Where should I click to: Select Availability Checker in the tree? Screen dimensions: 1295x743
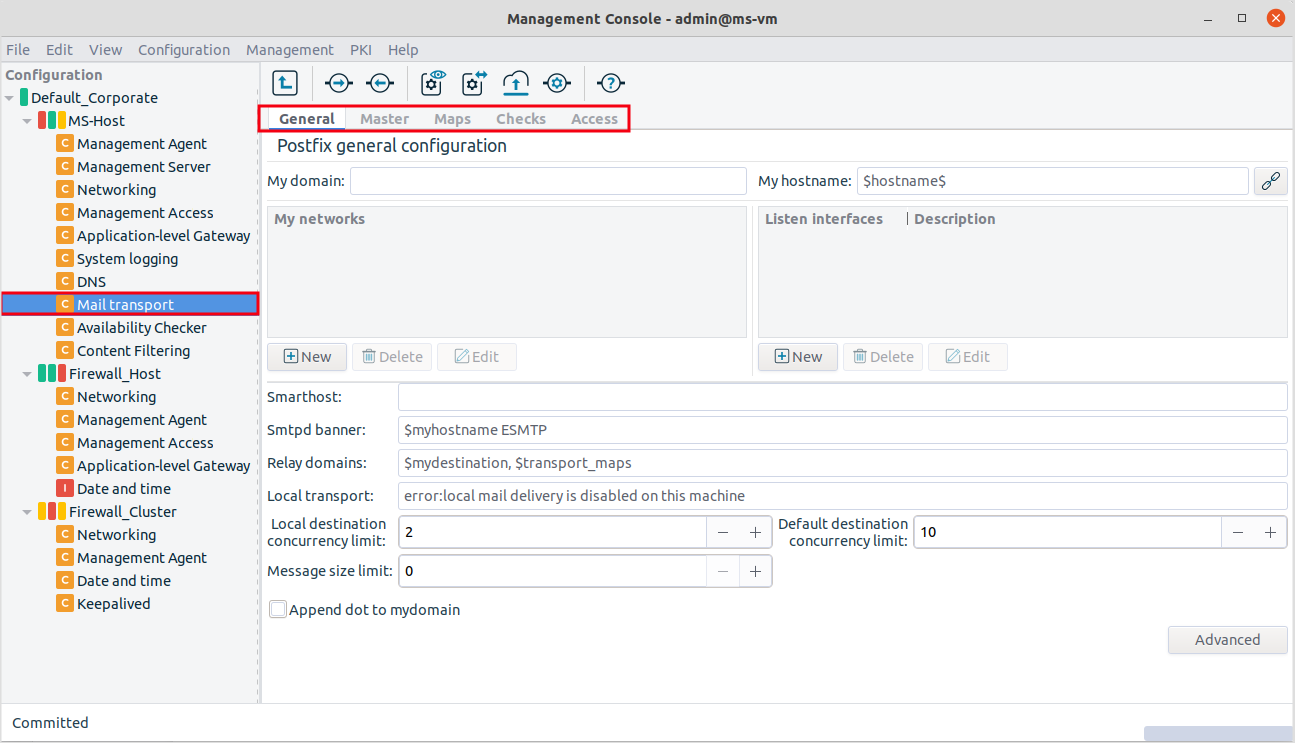tap(141, 328)
